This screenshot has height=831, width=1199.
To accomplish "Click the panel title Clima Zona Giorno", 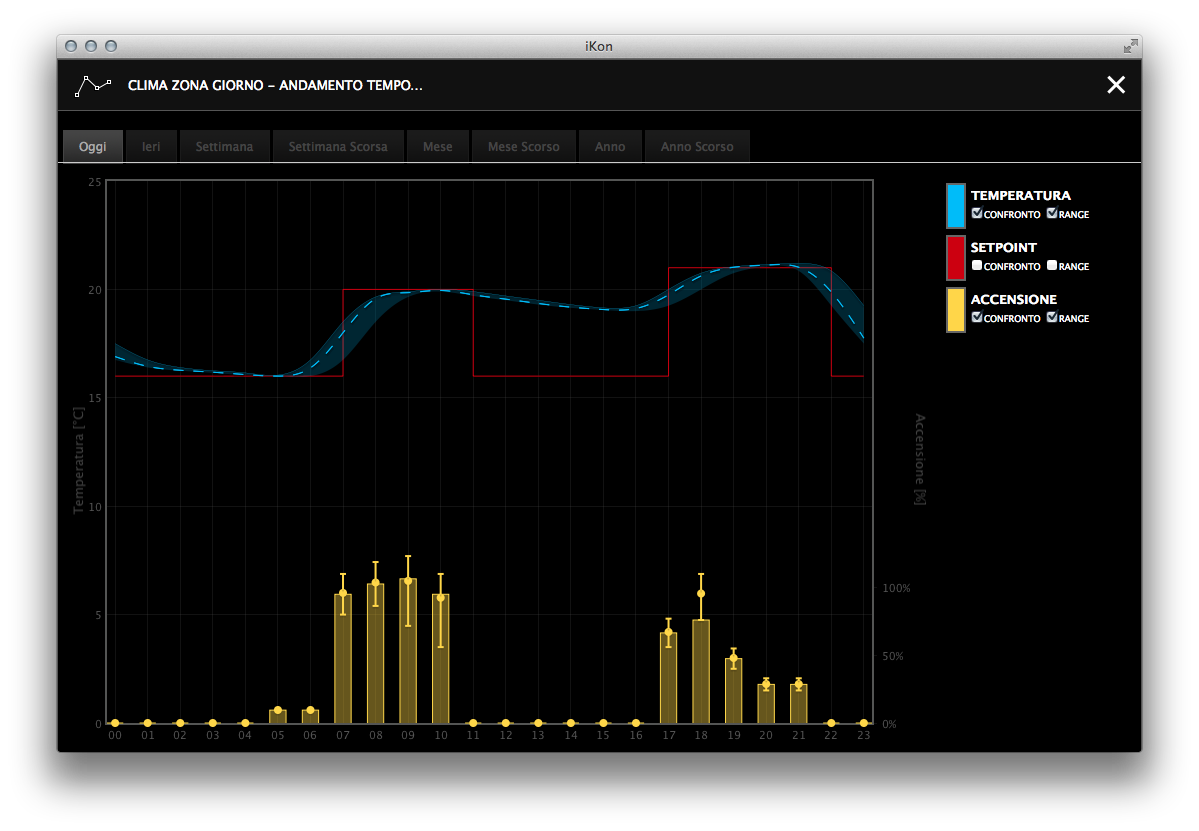I will pos(275,86).
